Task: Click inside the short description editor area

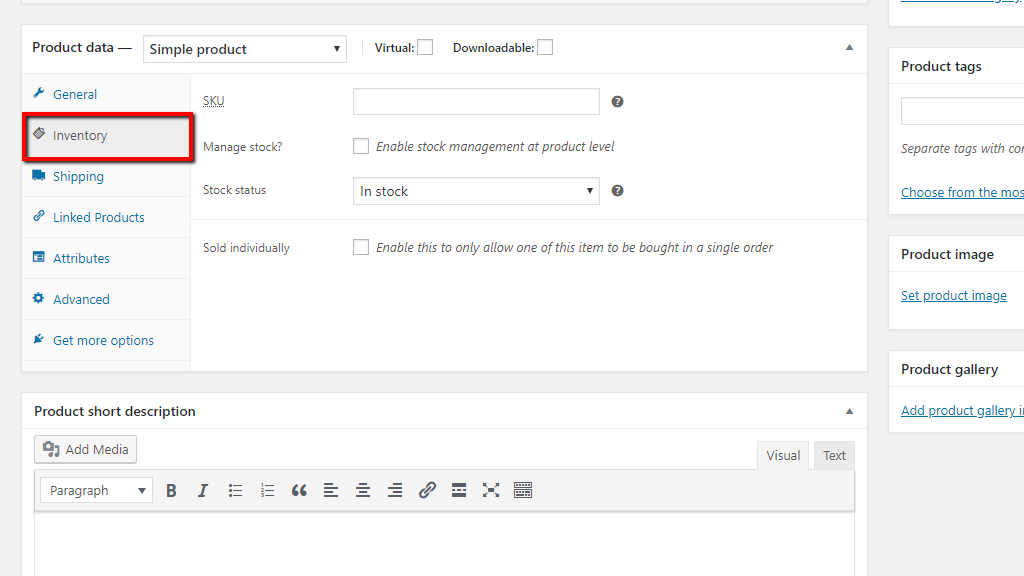Action: [x=444, y=543]
